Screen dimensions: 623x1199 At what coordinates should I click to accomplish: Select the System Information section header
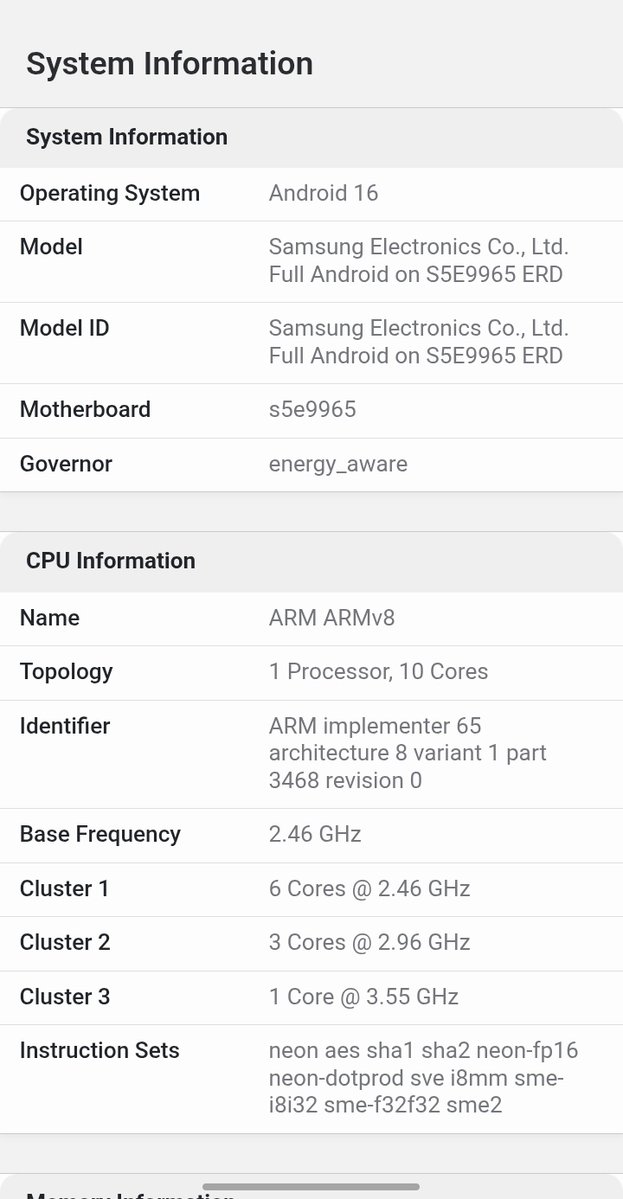click(127, 137)
